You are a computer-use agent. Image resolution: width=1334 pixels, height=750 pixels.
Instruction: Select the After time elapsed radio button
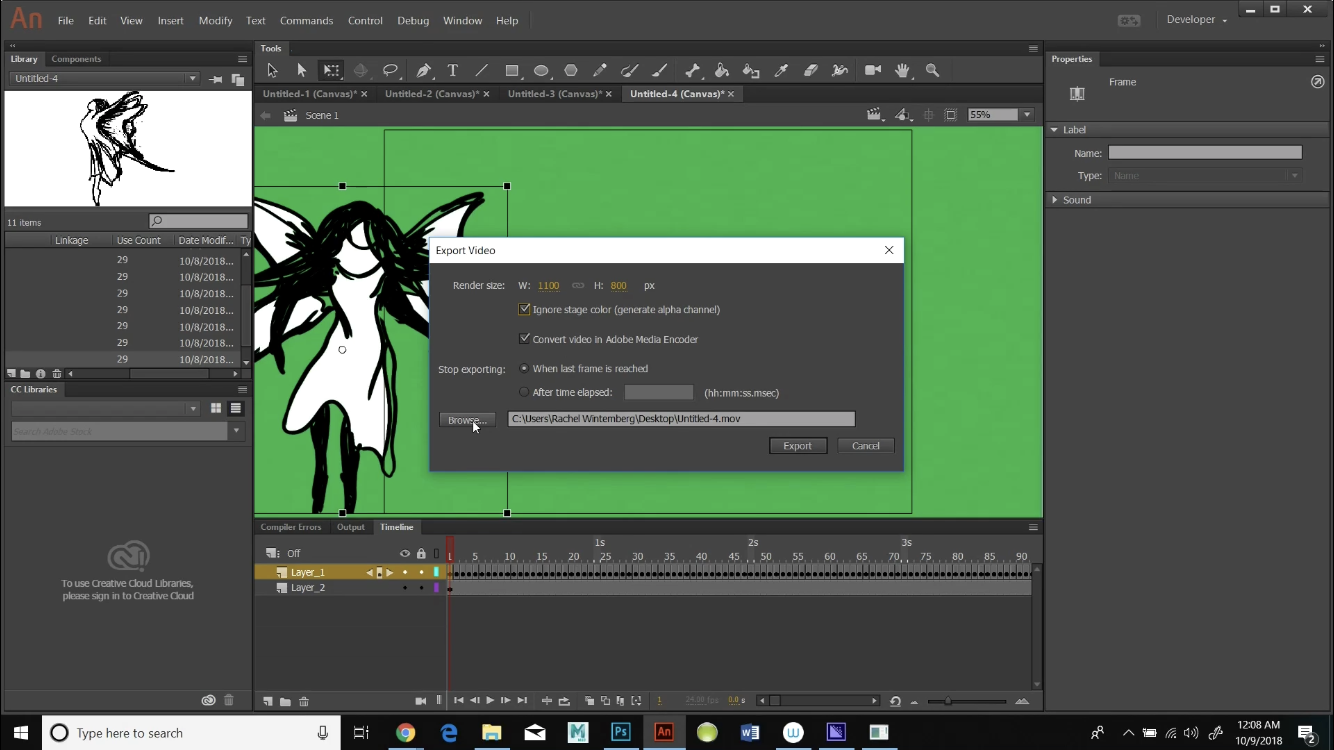tap(524, 392)
